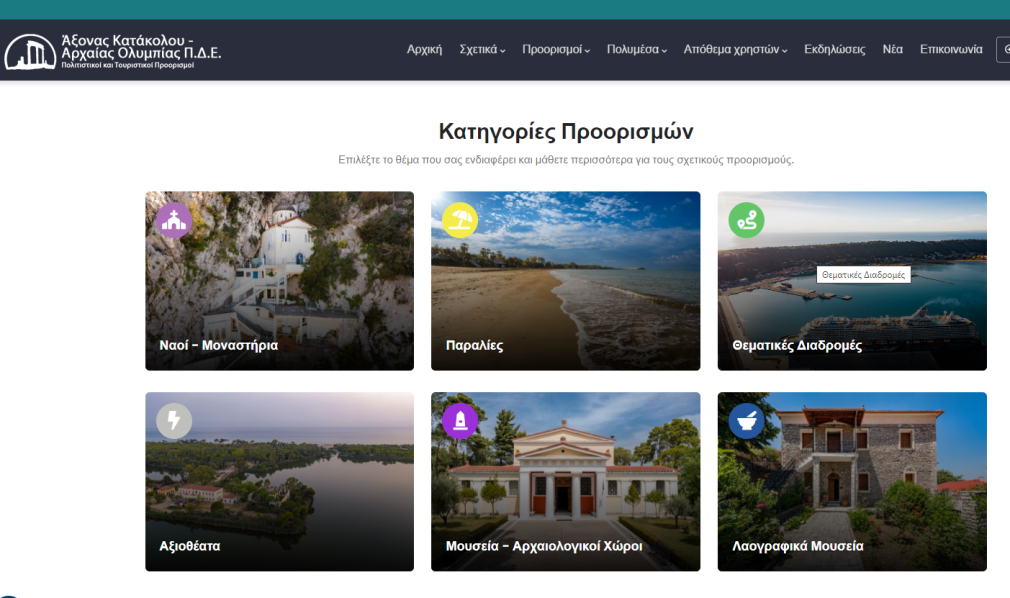Viewport: 1010px width, 598px height.
Task: Select the Νέα menu item
Action: 892,50
